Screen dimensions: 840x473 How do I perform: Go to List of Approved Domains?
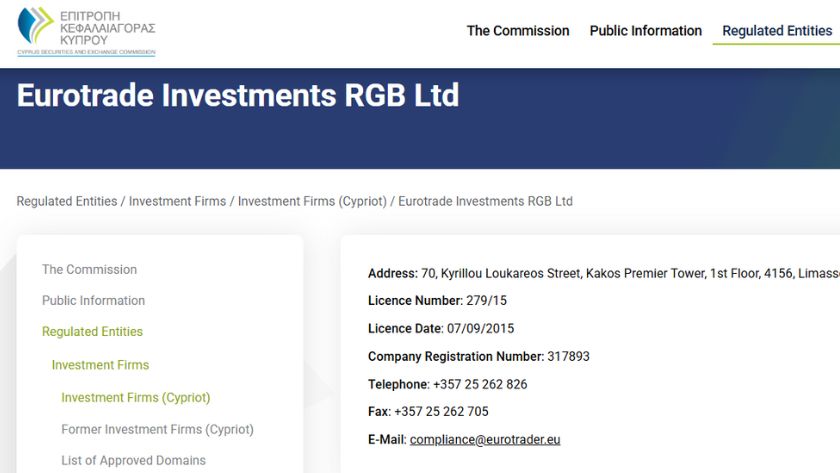click(x=133, y=461)
